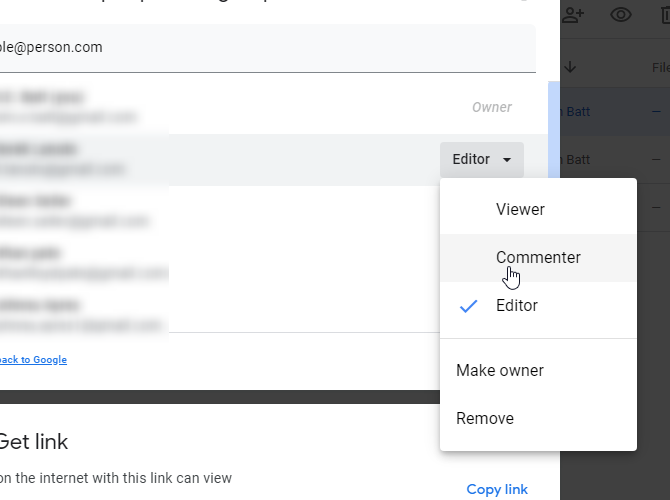Click the Copy link button
The image size is (670, 500).
pos(497,489)
